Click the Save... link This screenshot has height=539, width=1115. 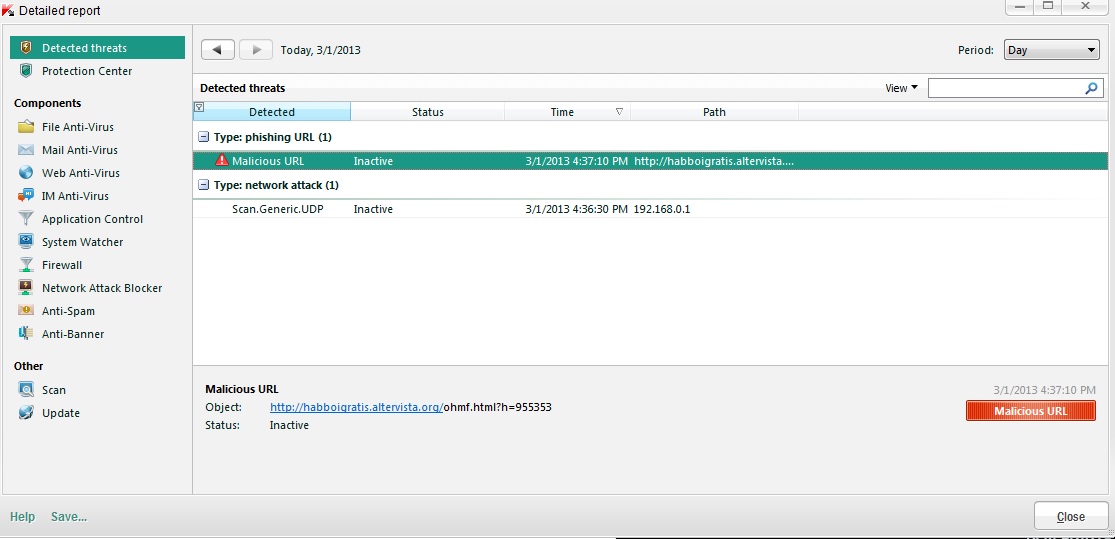pos(69,517)
